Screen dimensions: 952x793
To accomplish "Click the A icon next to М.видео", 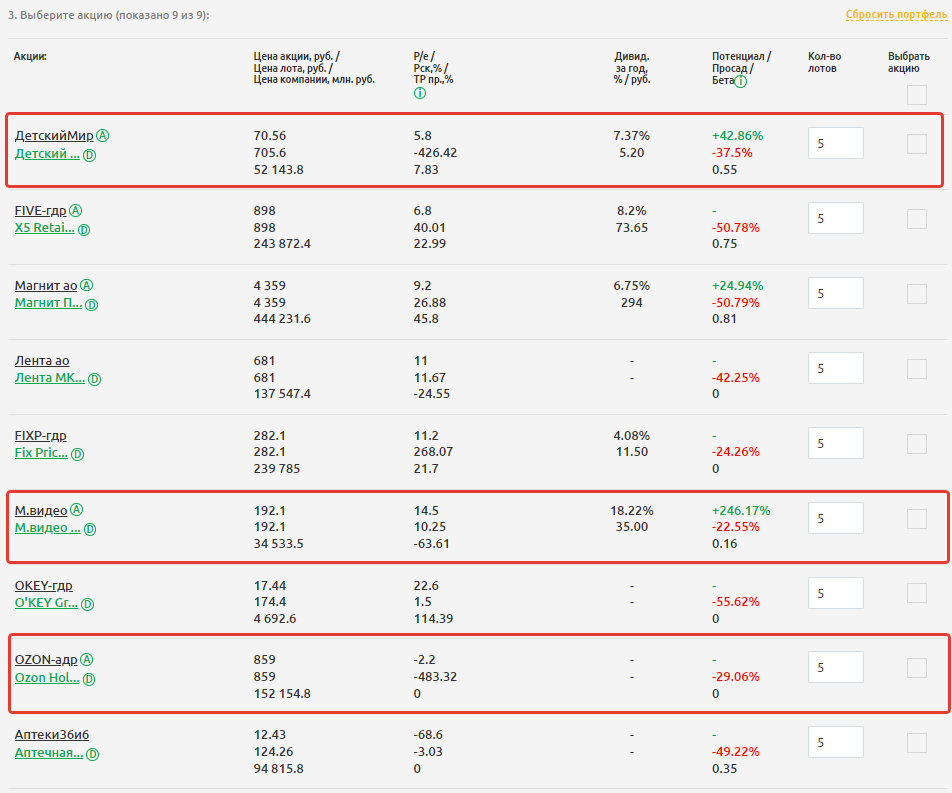I will [x=77, y=511].
